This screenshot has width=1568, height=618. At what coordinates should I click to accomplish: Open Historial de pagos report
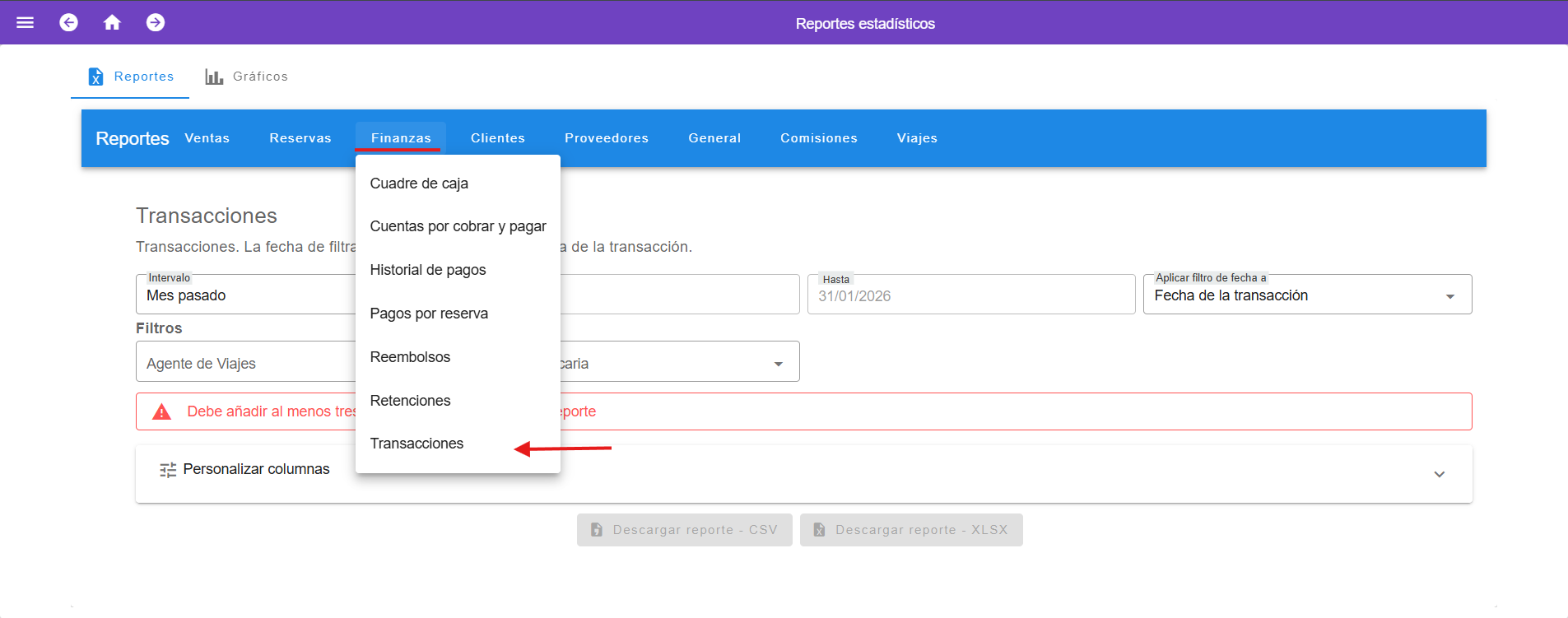click(x=427, y=270)
